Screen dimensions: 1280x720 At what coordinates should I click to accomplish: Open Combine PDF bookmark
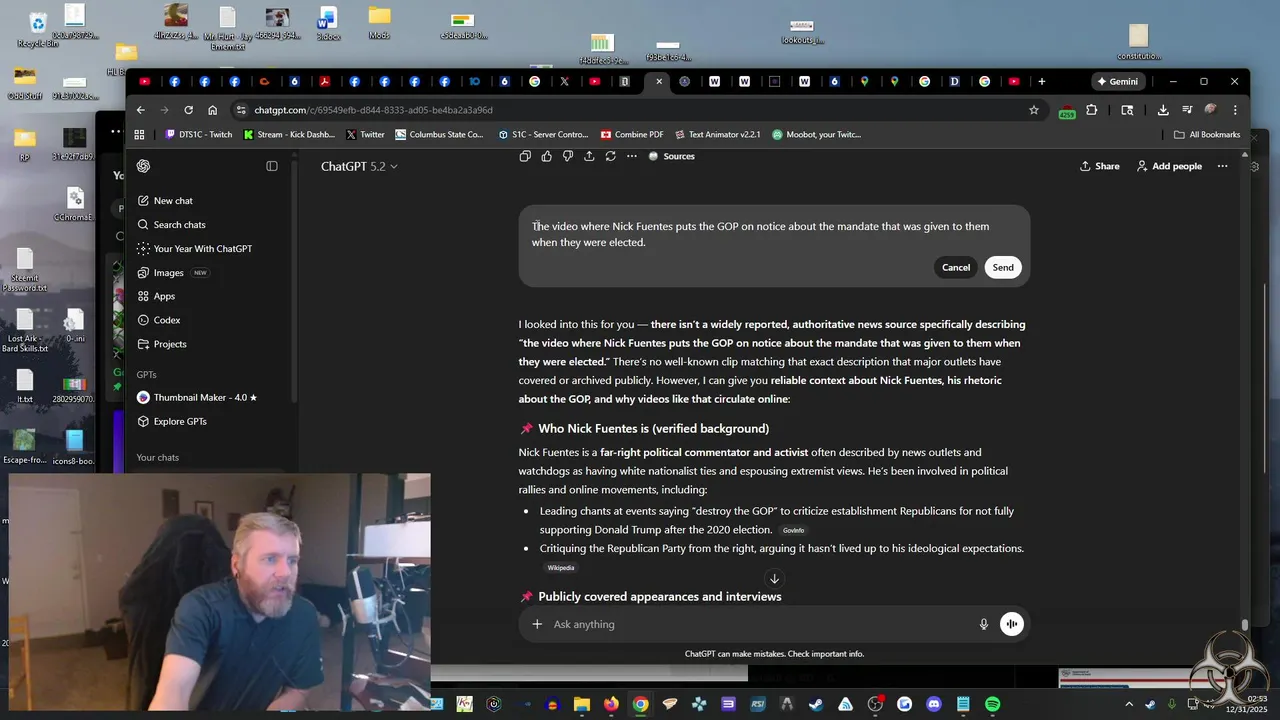[632, 134]
